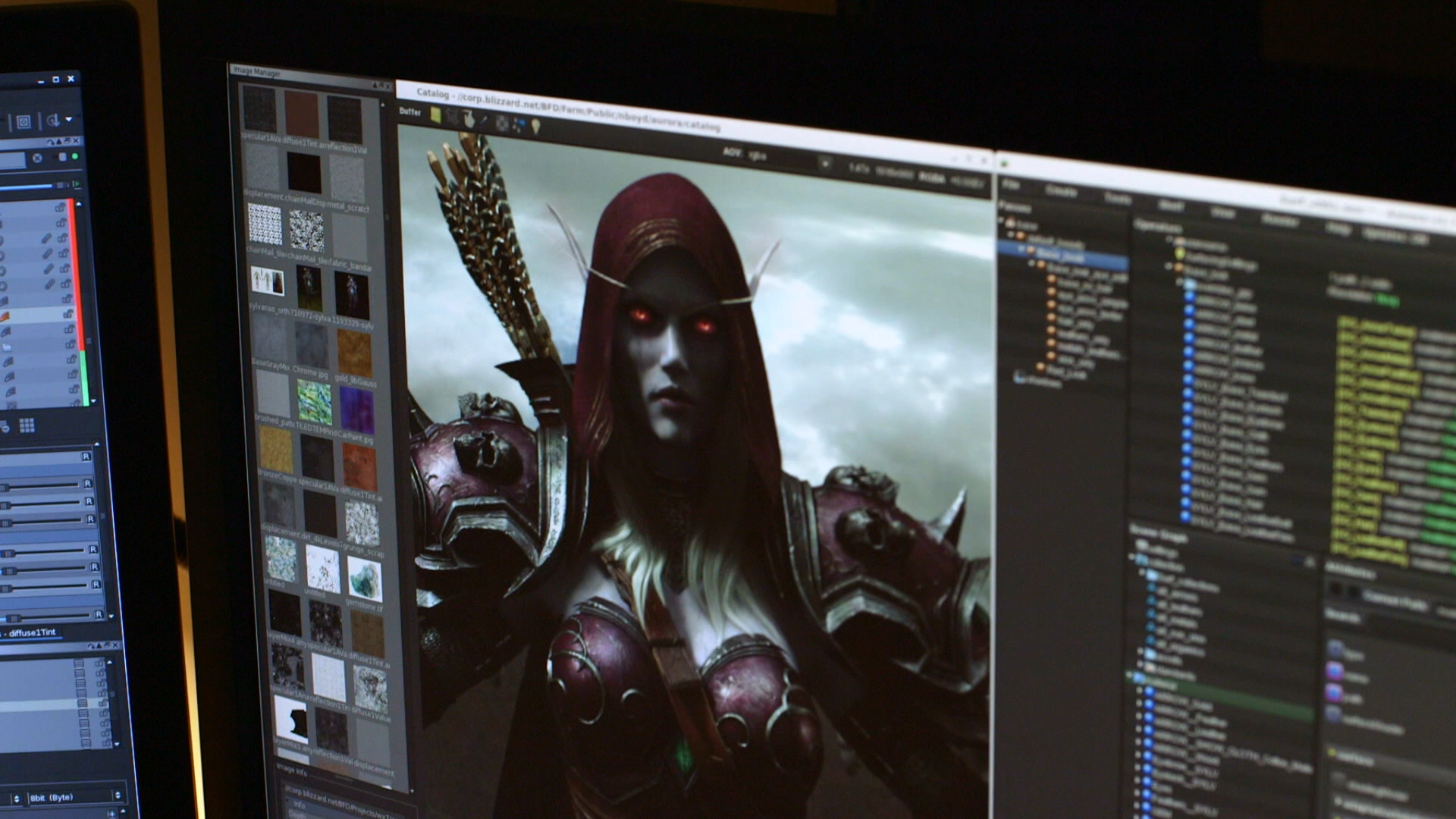This screenshot has height=819, width=1456.
Task: Select the purple Carhant.jpg thumbnail
Action: tap(357, 409)
